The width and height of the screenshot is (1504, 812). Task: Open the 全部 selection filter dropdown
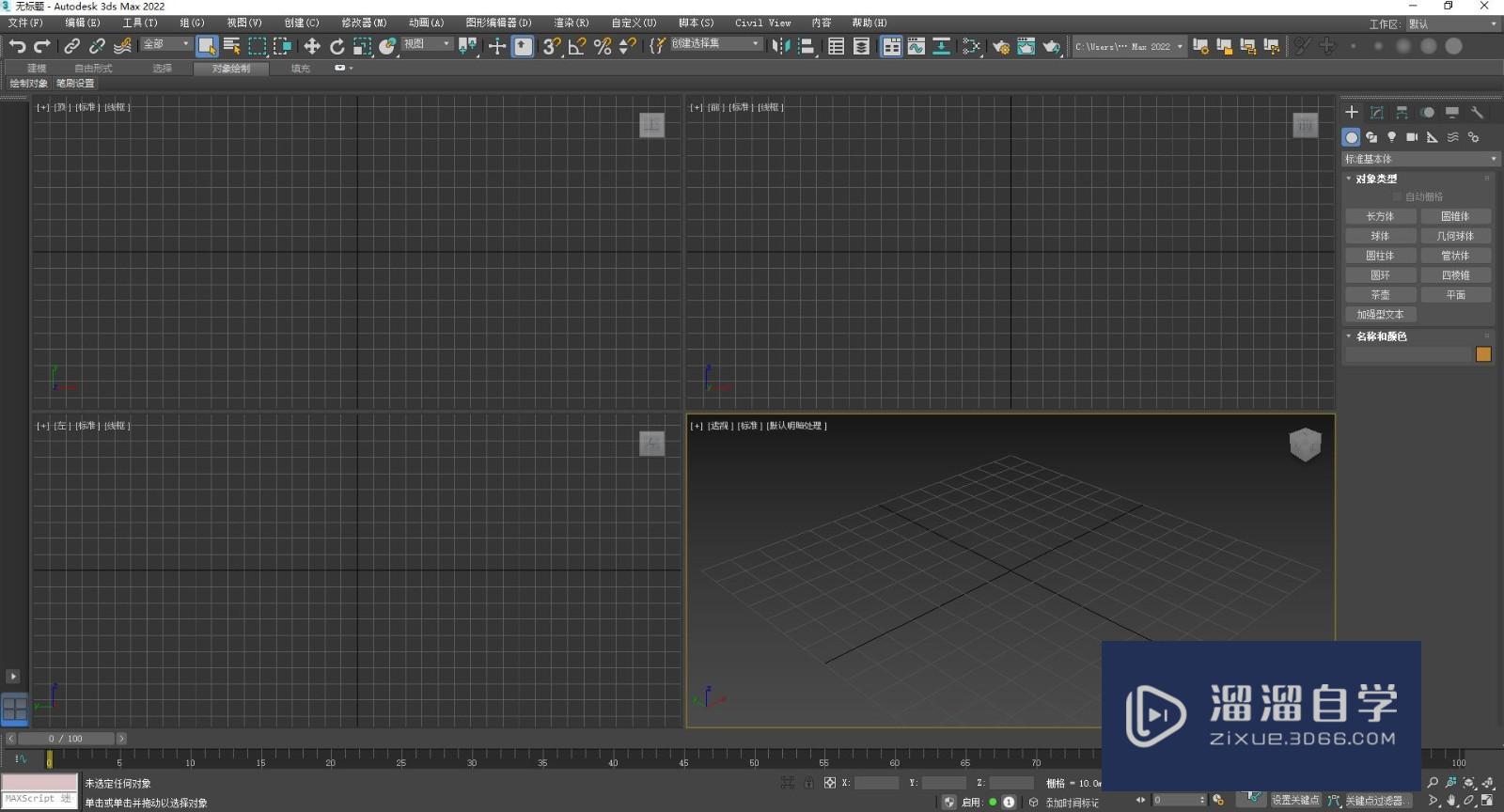(165, 44)
